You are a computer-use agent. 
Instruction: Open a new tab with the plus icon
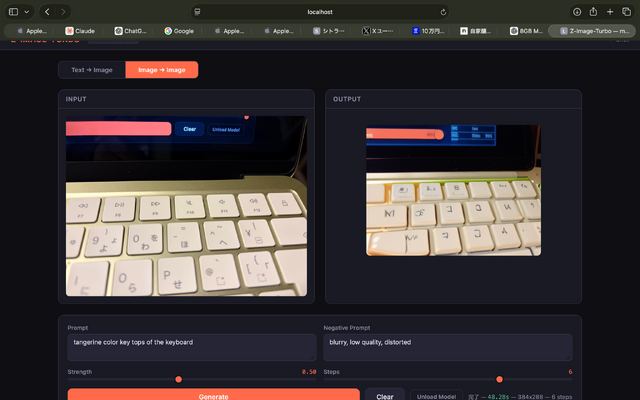[610, 11]
